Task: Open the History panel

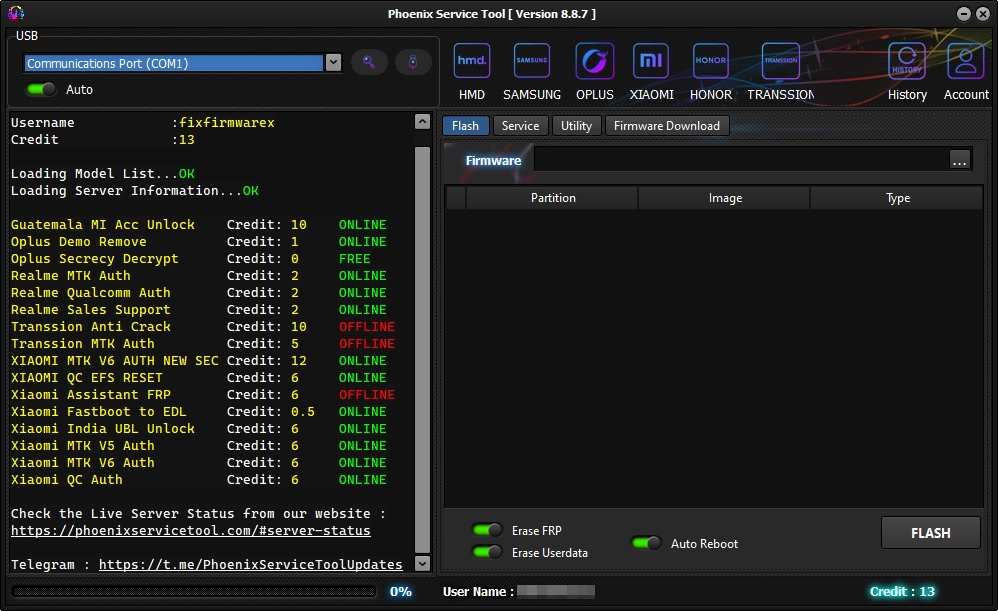Action: click(x=907, y=62)
